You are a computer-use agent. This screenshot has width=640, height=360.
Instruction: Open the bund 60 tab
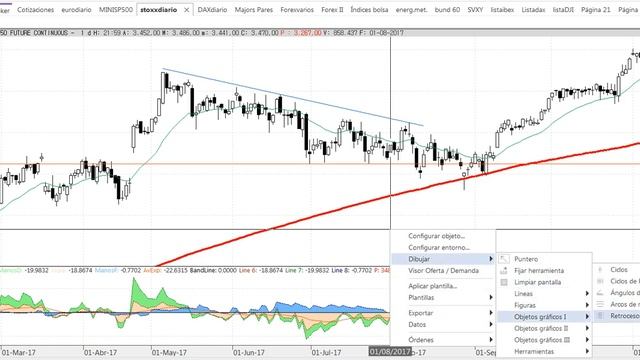tap(447, 9)
